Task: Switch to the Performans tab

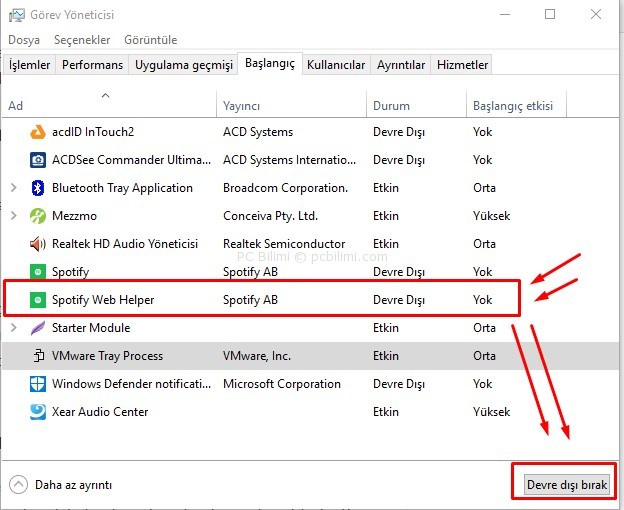Action: [92, 65]
